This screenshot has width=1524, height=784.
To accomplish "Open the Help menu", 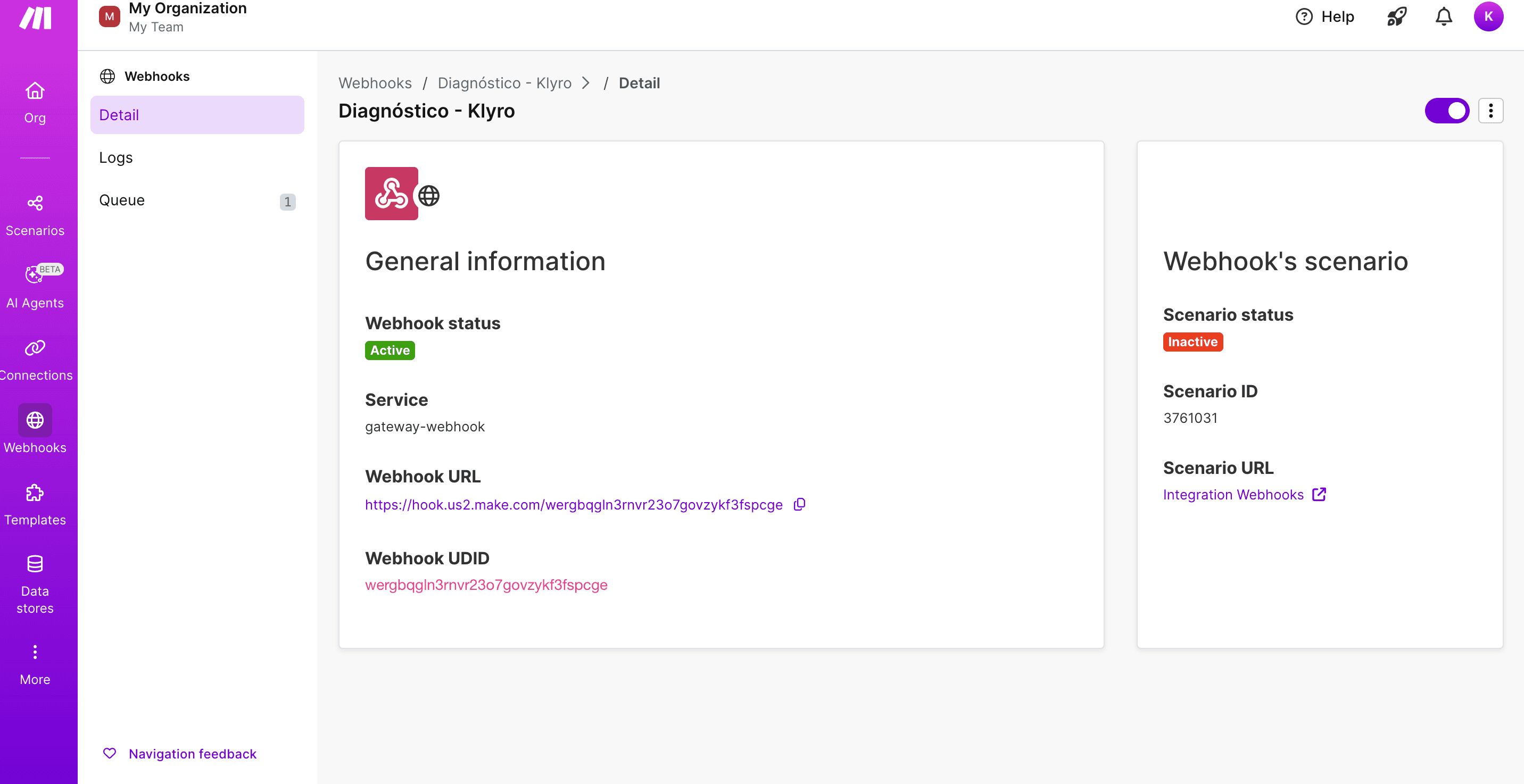I will [x=1324, y=16].
